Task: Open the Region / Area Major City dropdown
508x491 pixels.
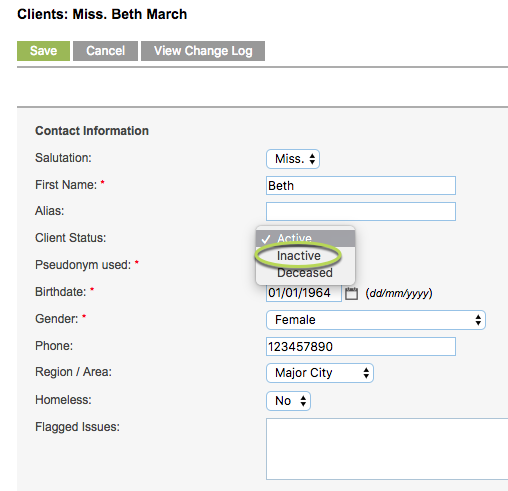Action: pos(320,373)
